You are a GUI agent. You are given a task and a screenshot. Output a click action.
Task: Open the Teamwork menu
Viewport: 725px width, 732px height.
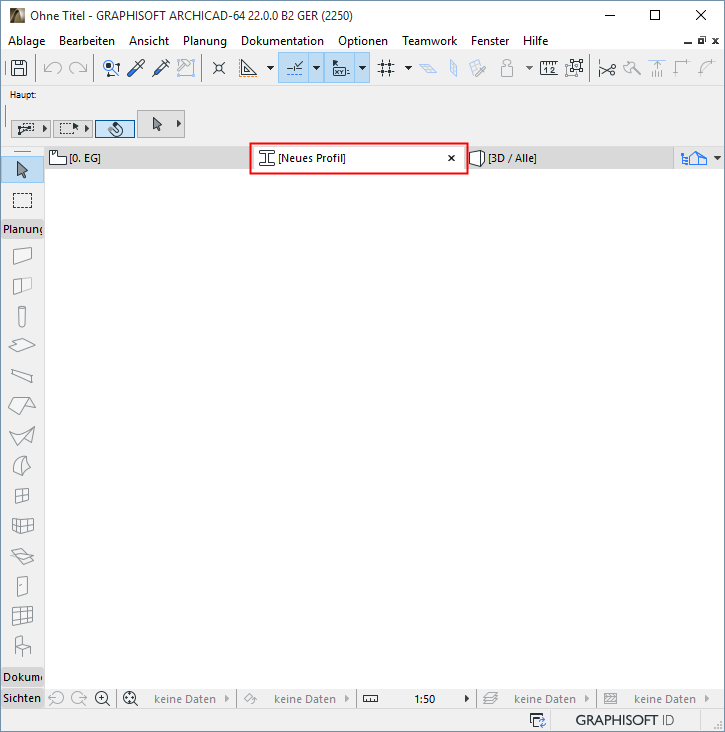(429, 41)
